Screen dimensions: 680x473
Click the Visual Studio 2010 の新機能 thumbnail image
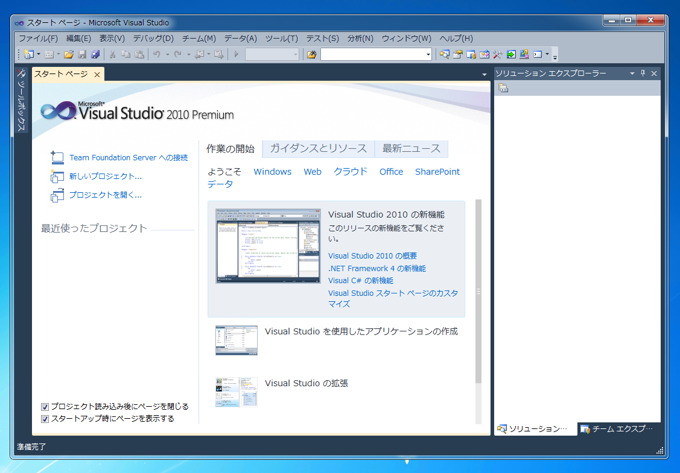coord(268,246)
